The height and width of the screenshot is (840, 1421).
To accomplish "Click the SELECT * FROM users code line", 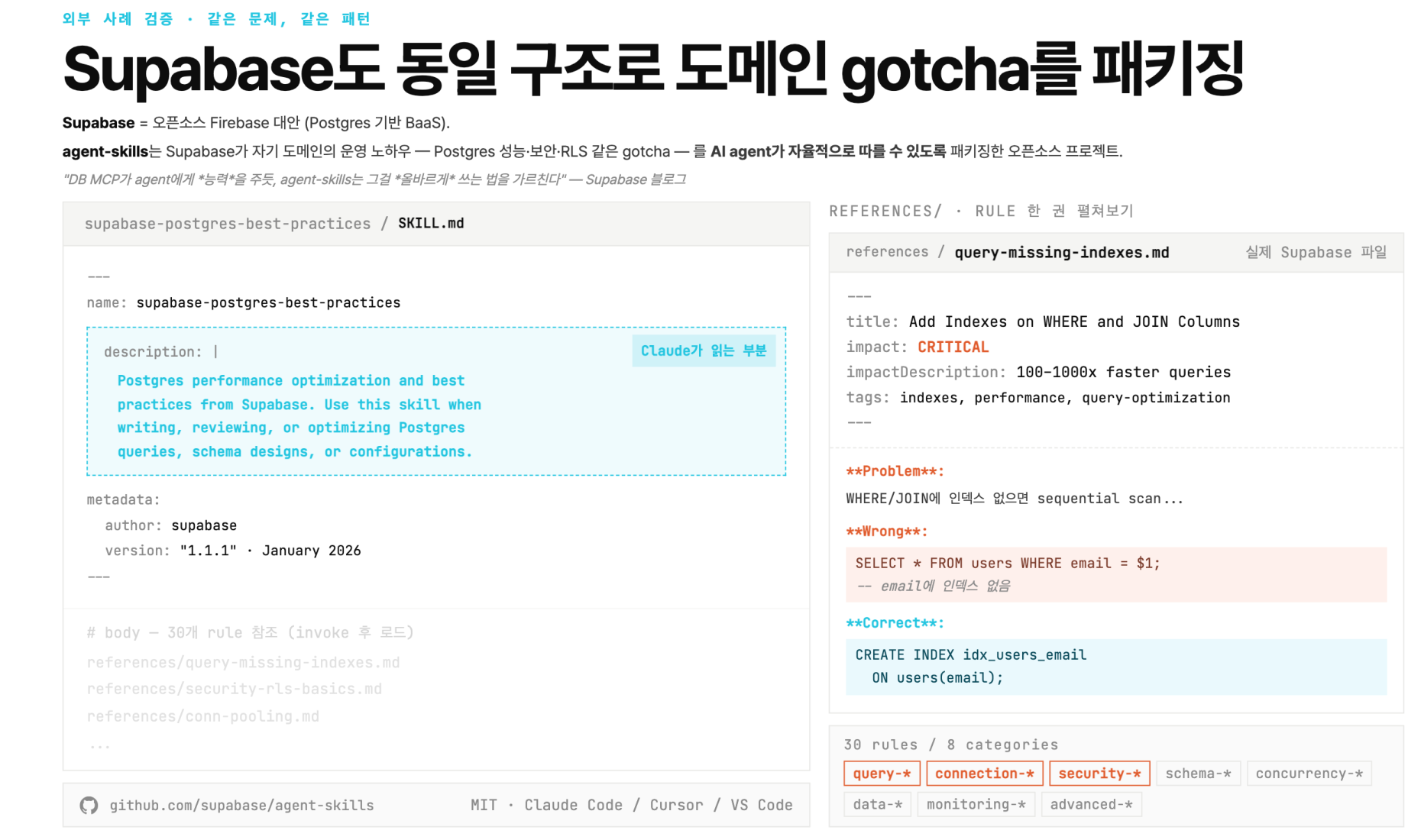I will click(x=1007, y=563).
